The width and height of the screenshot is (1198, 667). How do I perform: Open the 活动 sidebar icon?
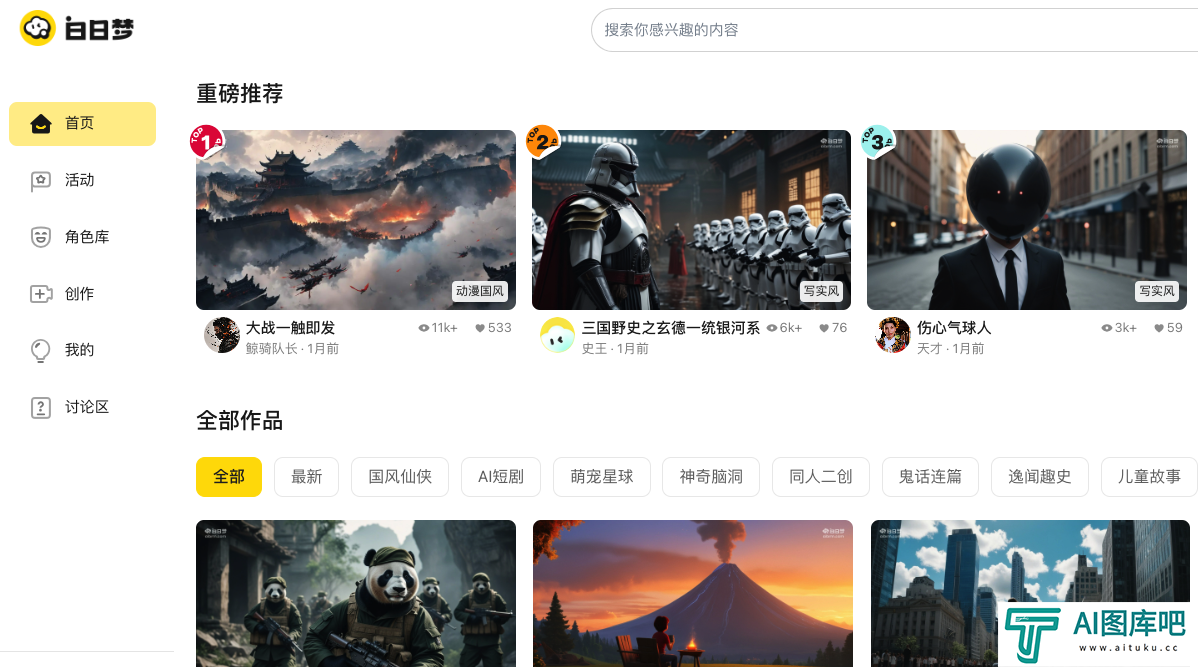(40, 180)
